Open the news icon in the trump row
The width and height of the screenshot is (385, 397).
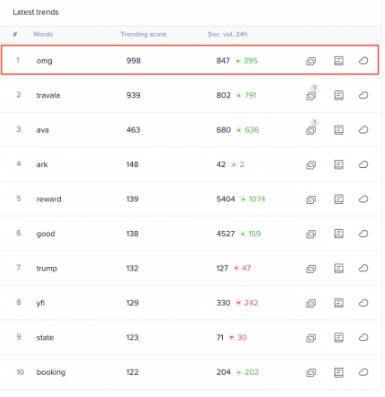(339, 268)
